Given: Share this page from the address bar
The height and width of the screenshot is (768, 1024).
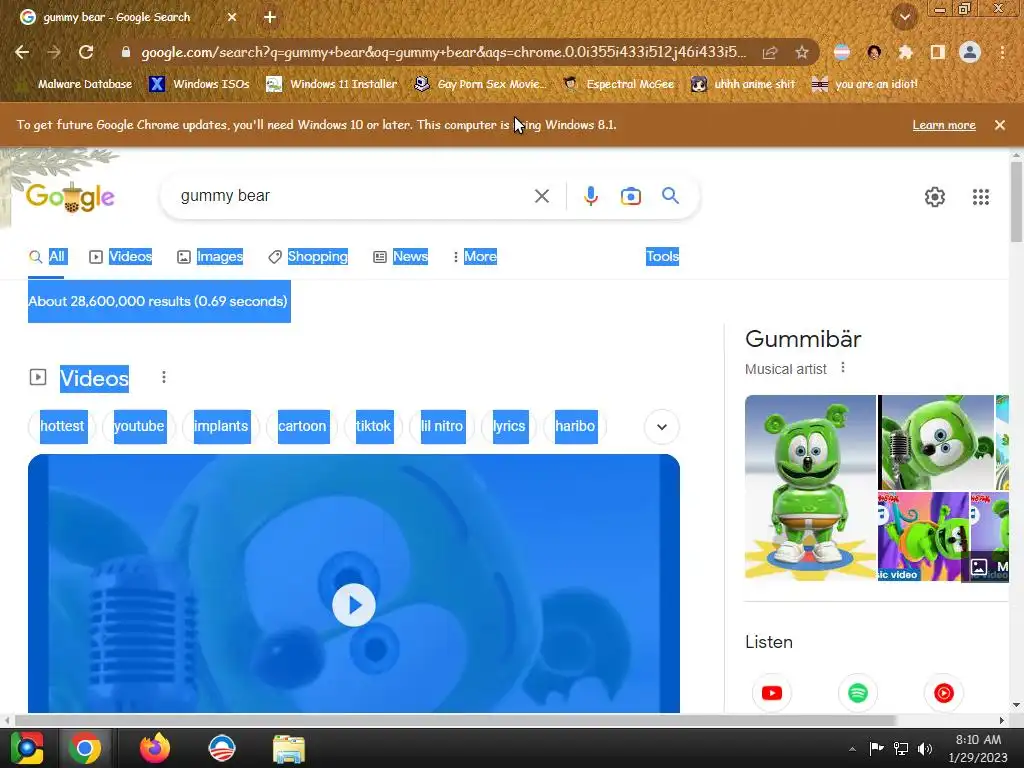Looking at the screenshot, I should (x=770, y=52).
